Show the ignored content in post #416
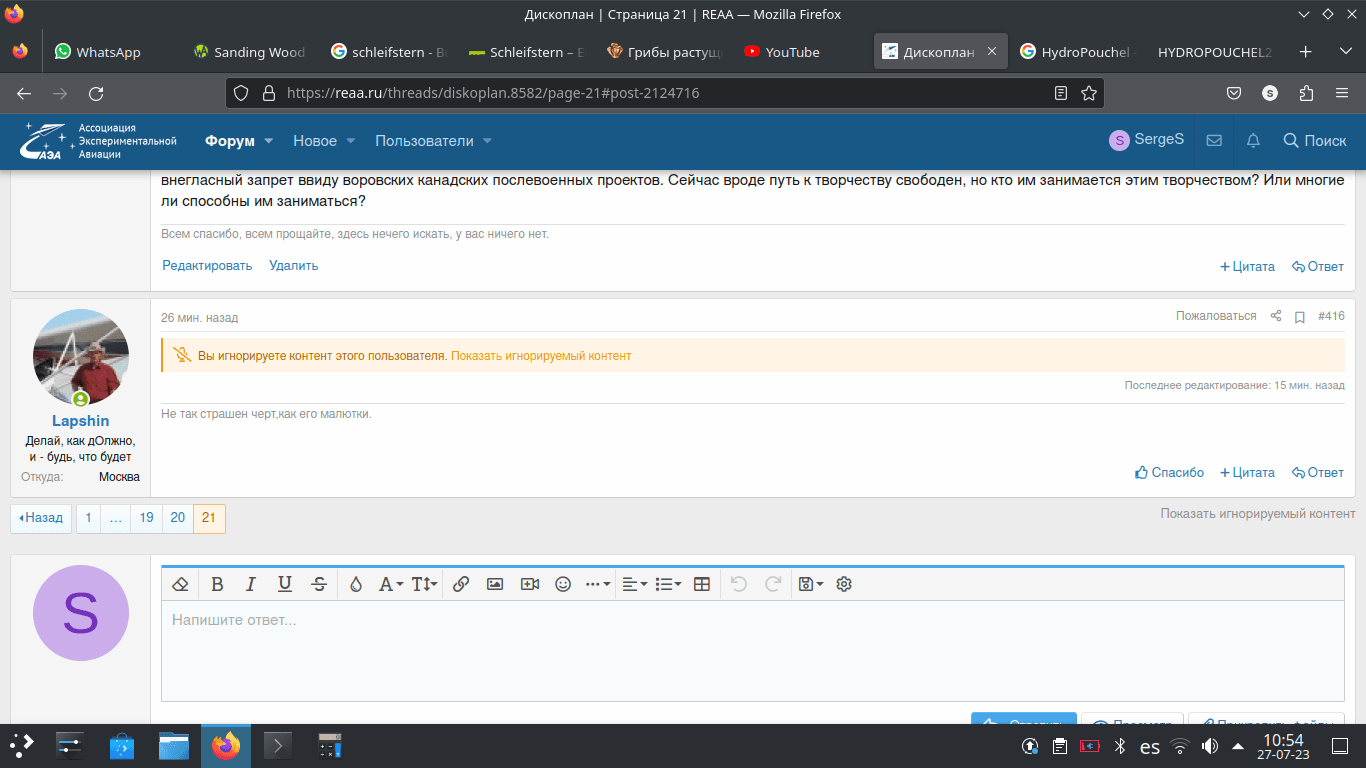Image resolution: width=1366 pixels, height=768 pixels. click(542, 355)
